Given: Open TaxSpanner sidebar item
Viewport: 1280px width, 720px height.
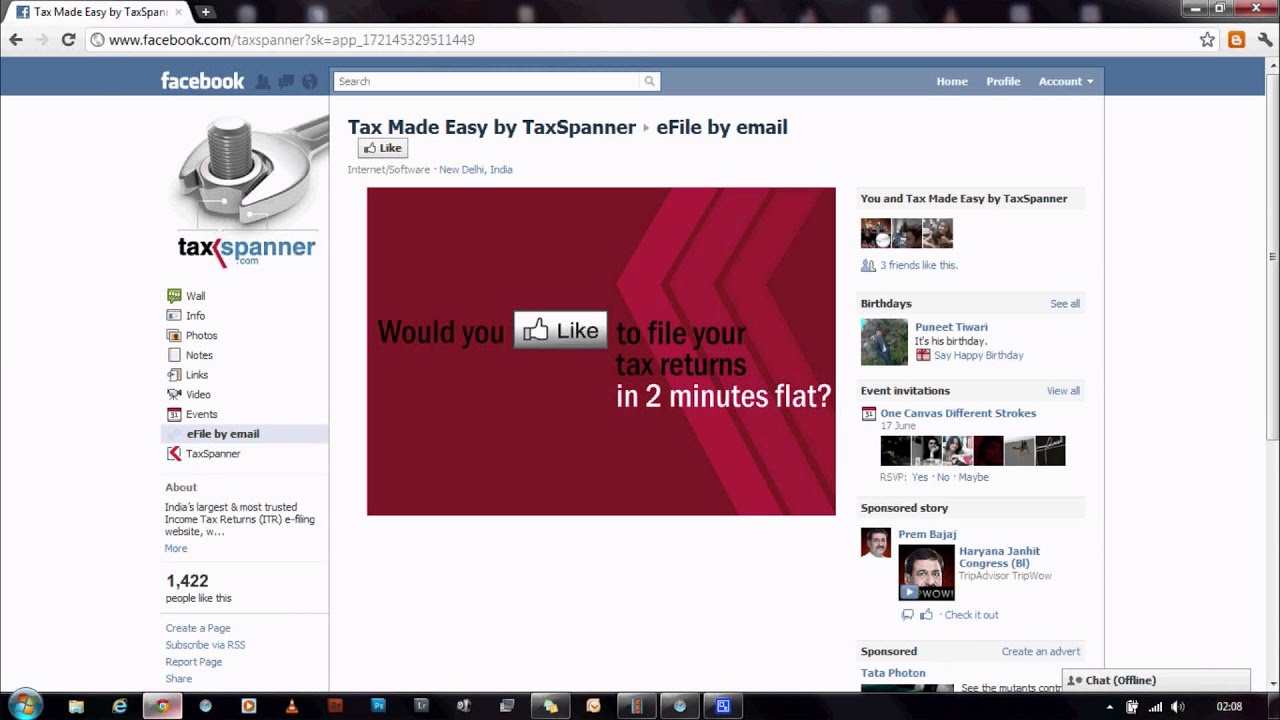Looking at the screenshot, I should (213, 453).
